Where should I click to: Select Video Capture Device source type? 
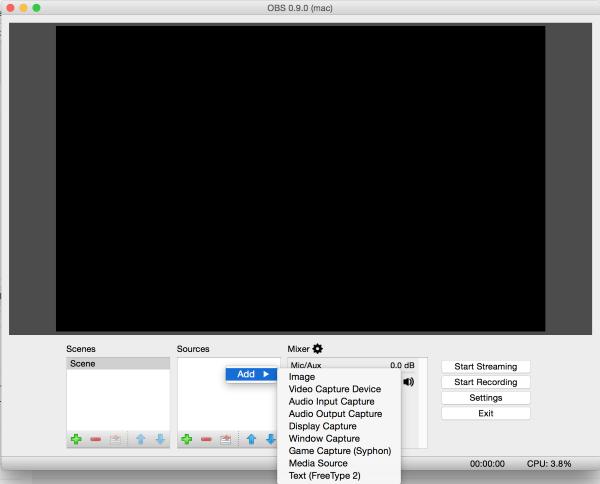(x=334, y=389)
